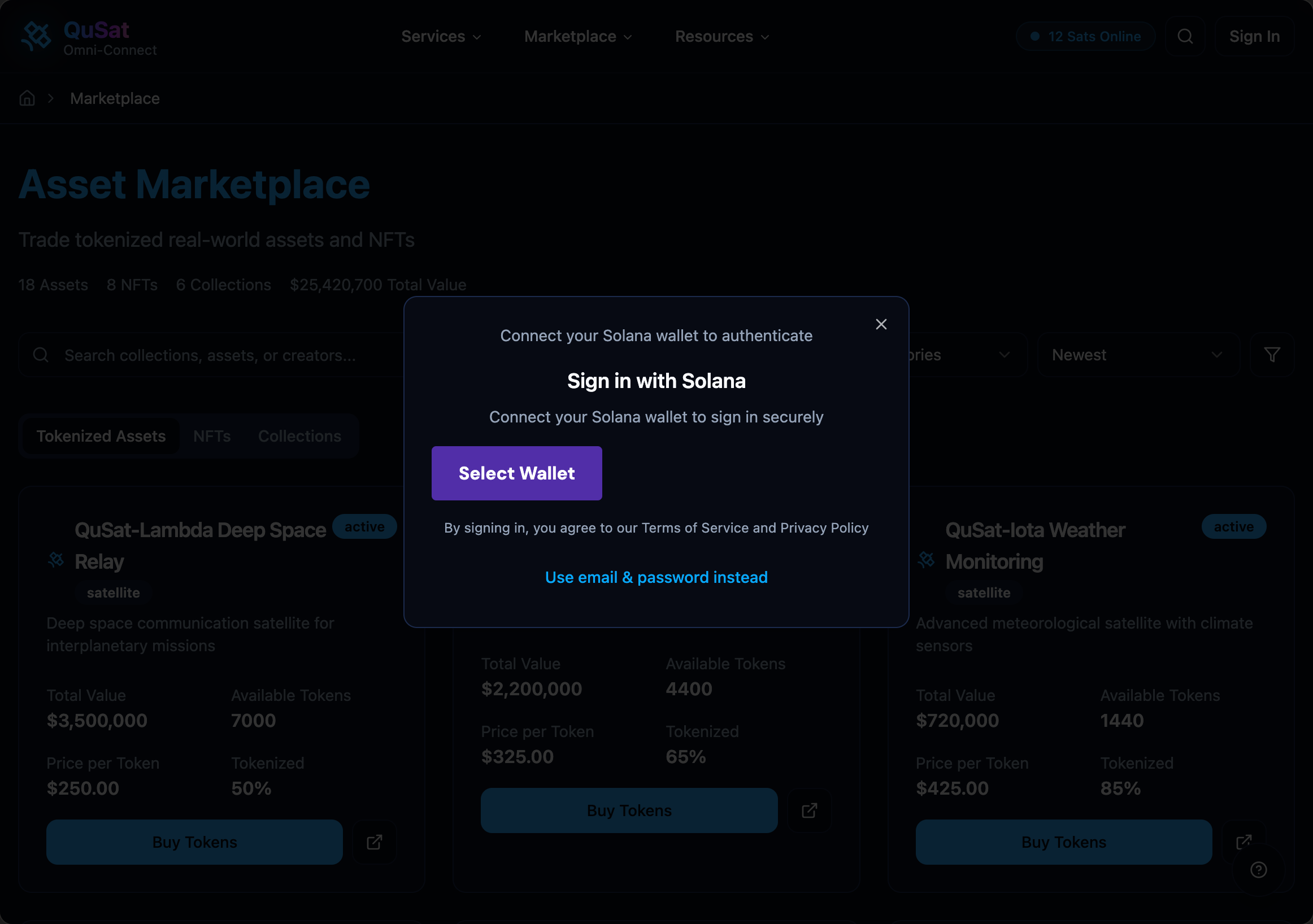Click the QuSat logo icon
This screenshot has height=924, width=1313.
click(37, 37)
